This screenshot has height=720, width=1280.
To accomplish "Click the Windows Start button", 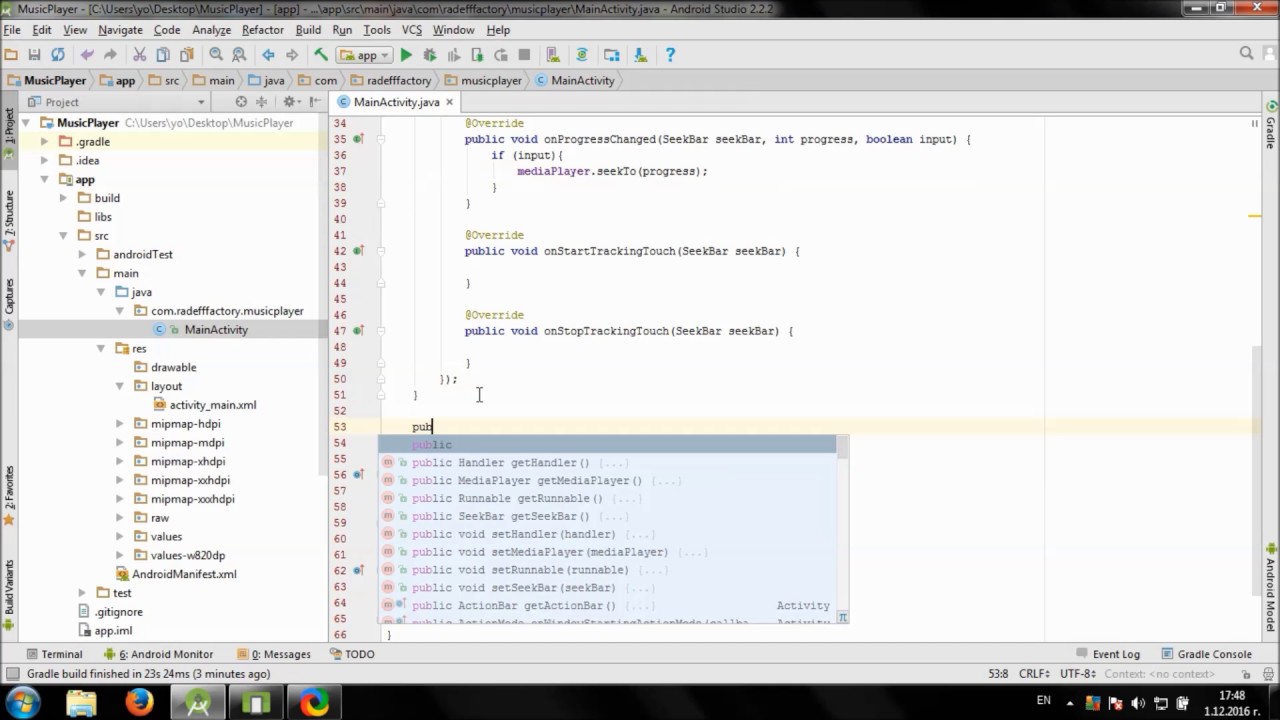I will (22, 703).
